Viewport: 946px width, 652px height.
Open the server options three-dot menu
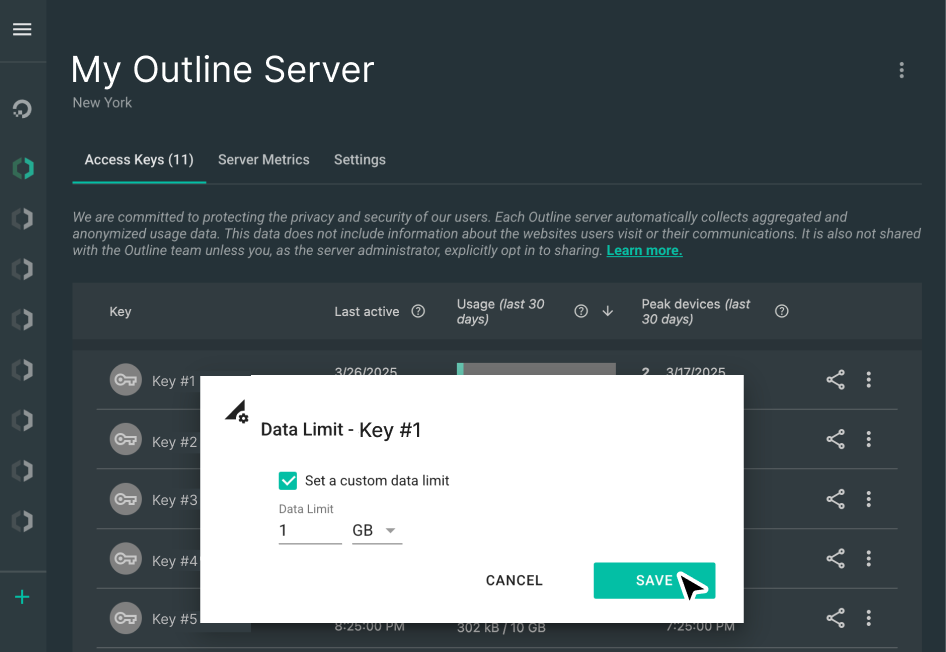901,70
